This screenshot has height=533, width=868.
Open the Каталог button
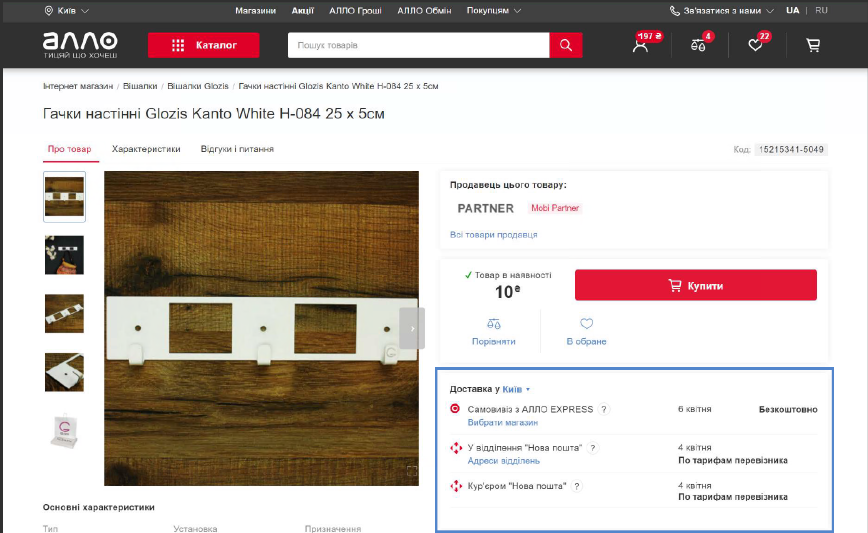(x=203, y=46)
